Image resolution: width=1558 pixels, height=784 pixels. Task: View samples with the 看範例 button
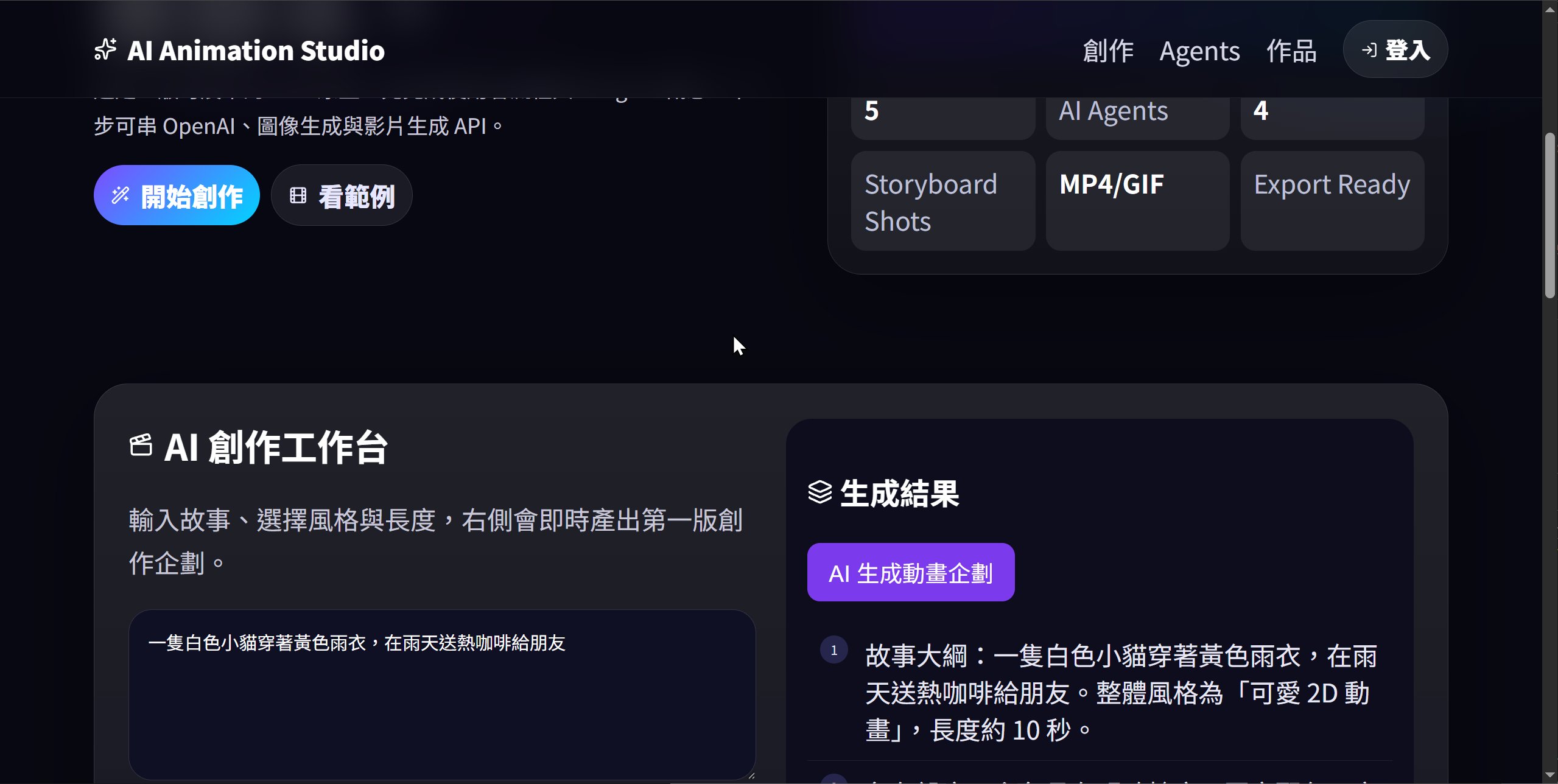342,195
